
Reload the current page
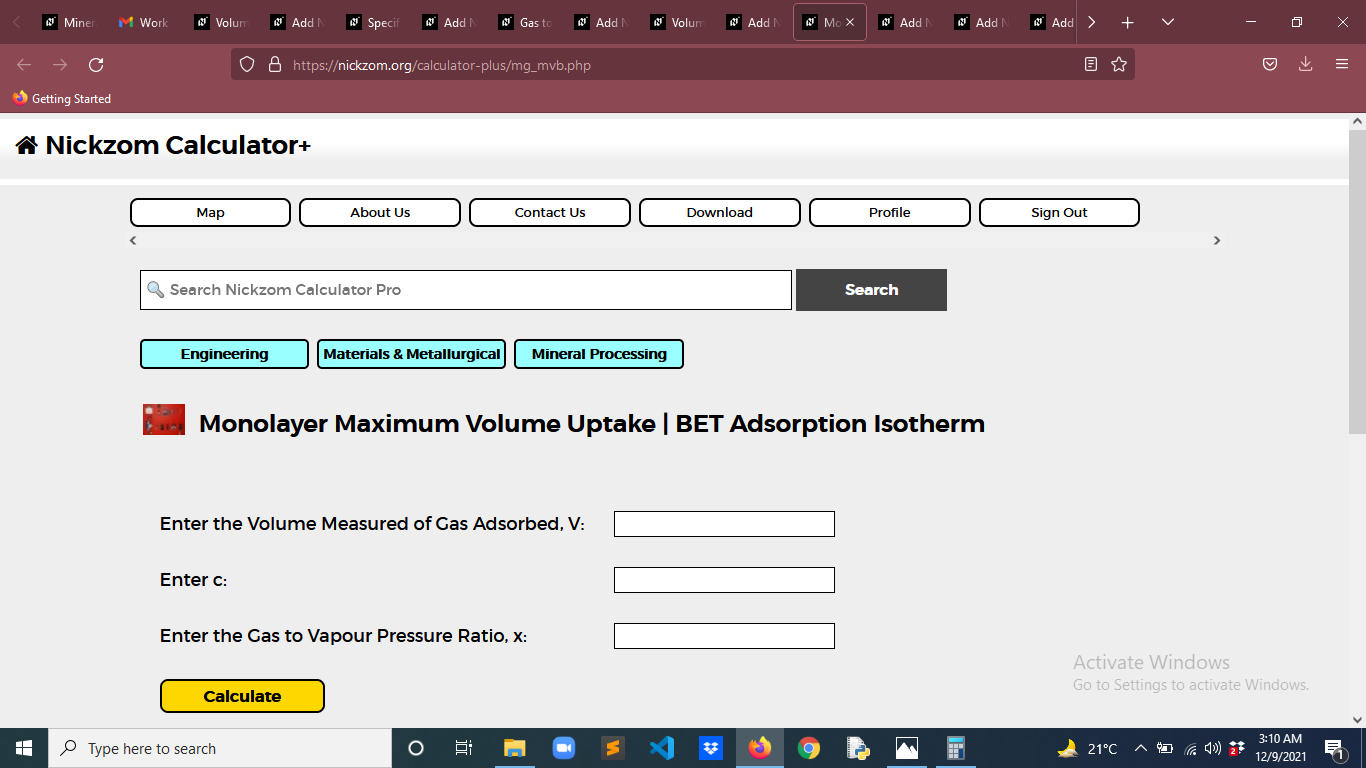(x=96, y=65)
